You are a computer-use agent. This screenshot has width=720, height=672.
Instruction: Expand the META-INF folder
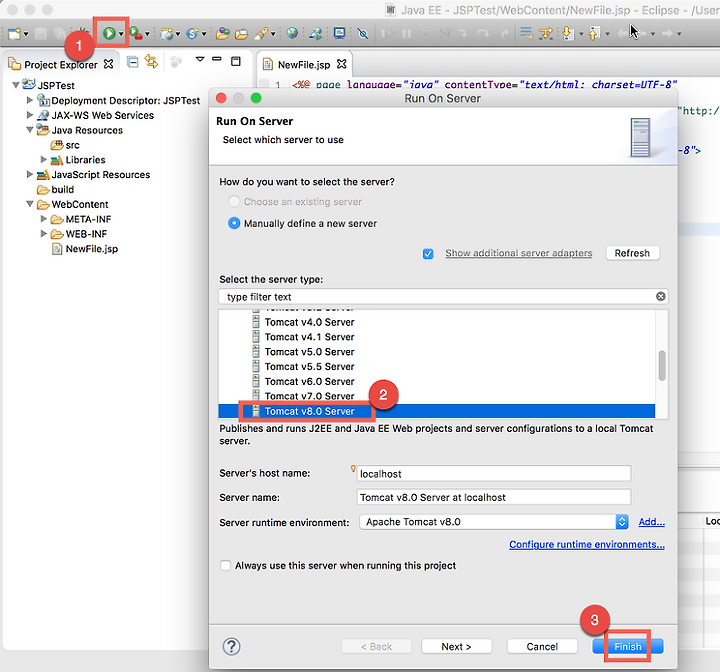tap(44, 219)
